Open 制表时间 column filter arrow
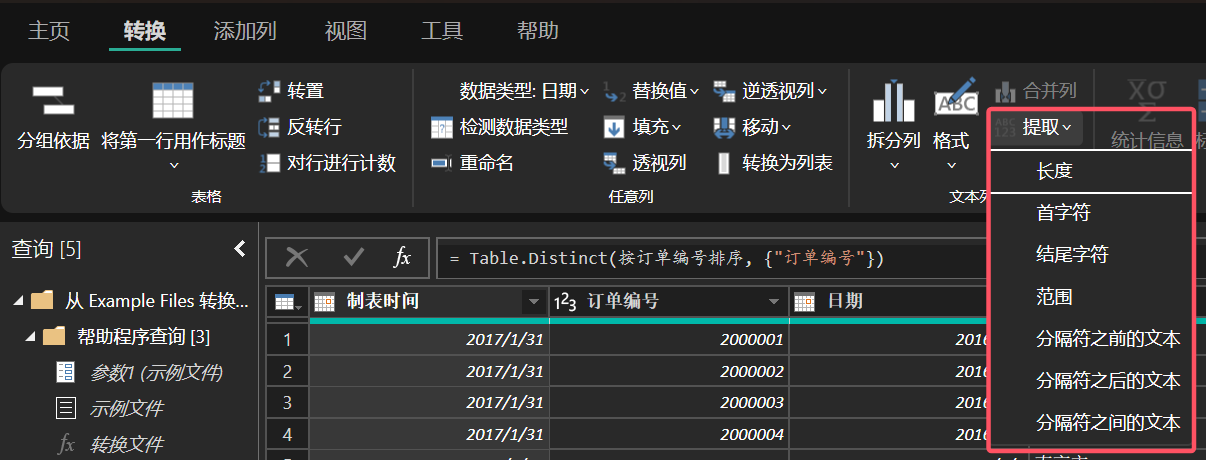Viewport: 1206px width, 460px height. pos(531,302)
